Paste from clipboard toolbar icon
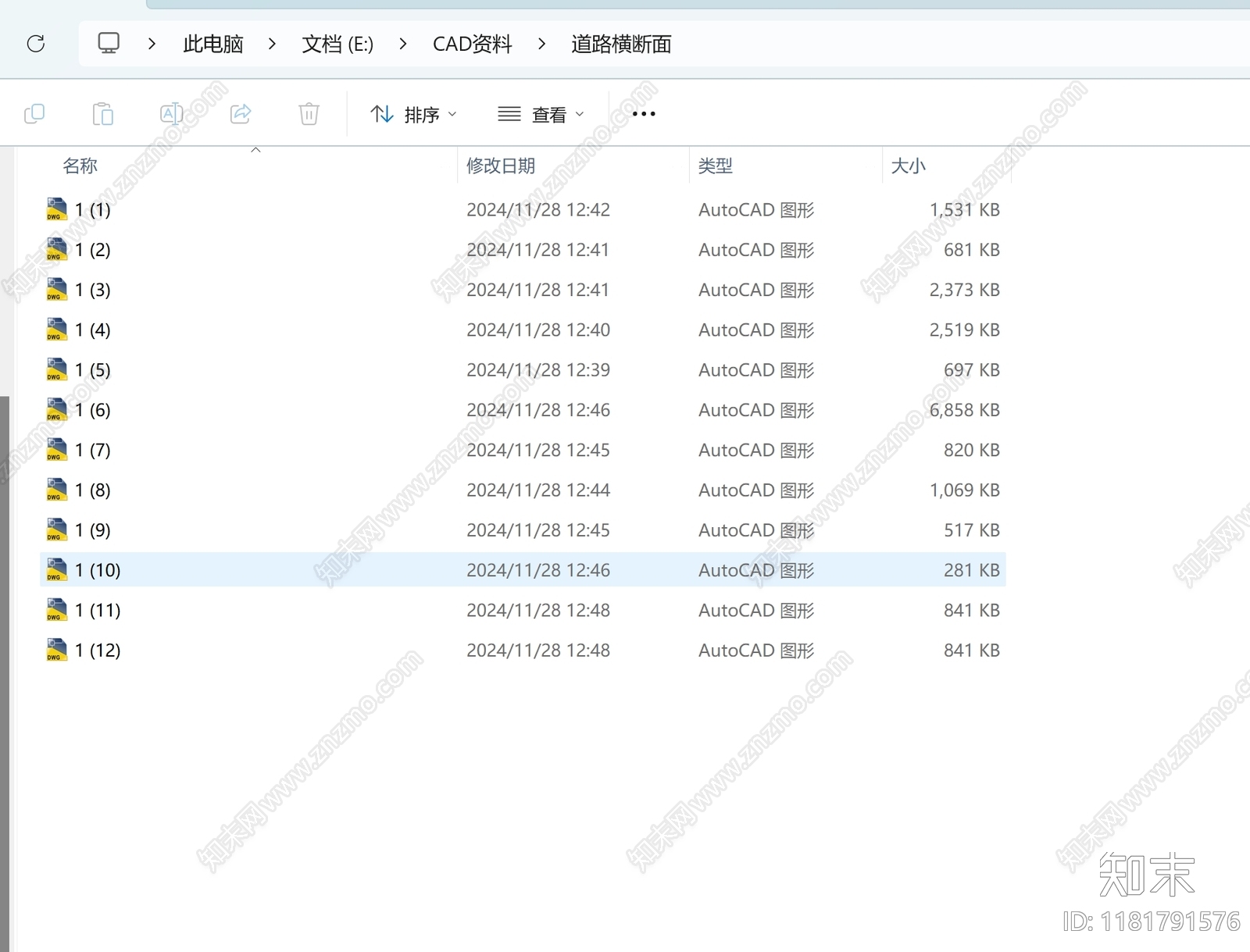The image size is (1250, 952). point(102,114)
